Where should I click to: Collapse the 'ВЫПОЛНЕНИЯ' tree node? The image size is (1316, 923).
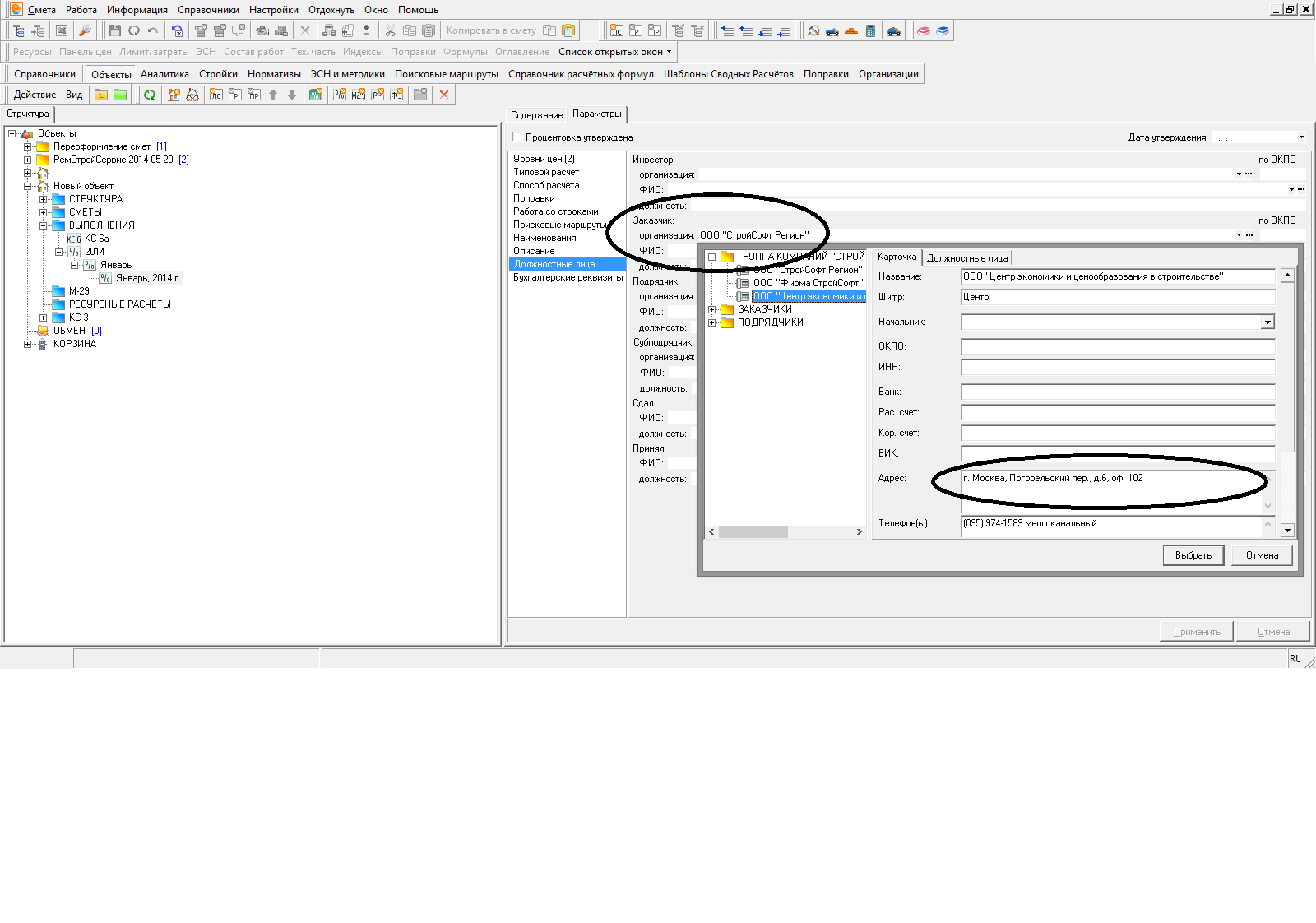[x=44, y=225]
